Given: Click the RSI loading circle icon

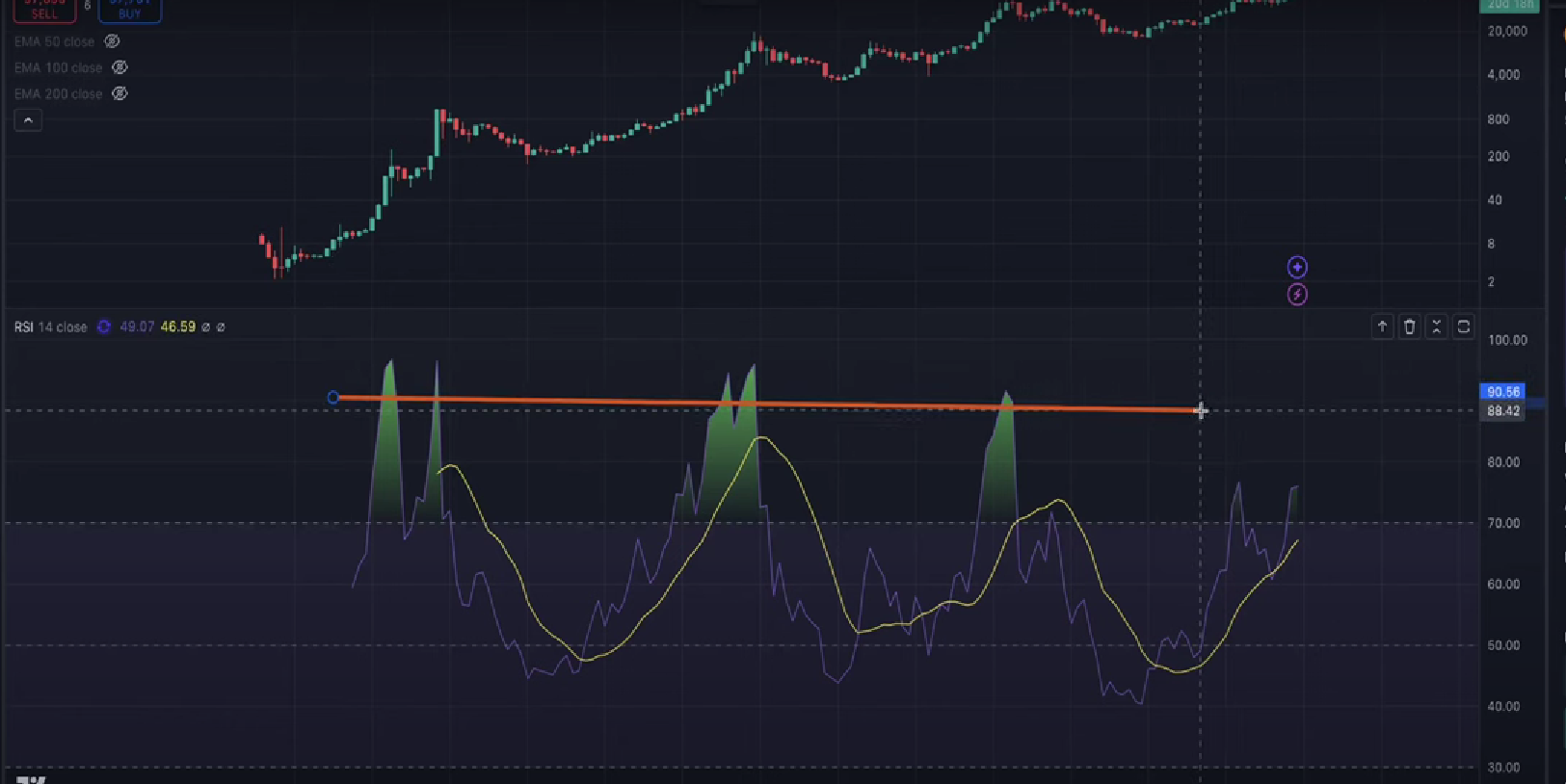Looking at the screenshot, I should (104, 327).
